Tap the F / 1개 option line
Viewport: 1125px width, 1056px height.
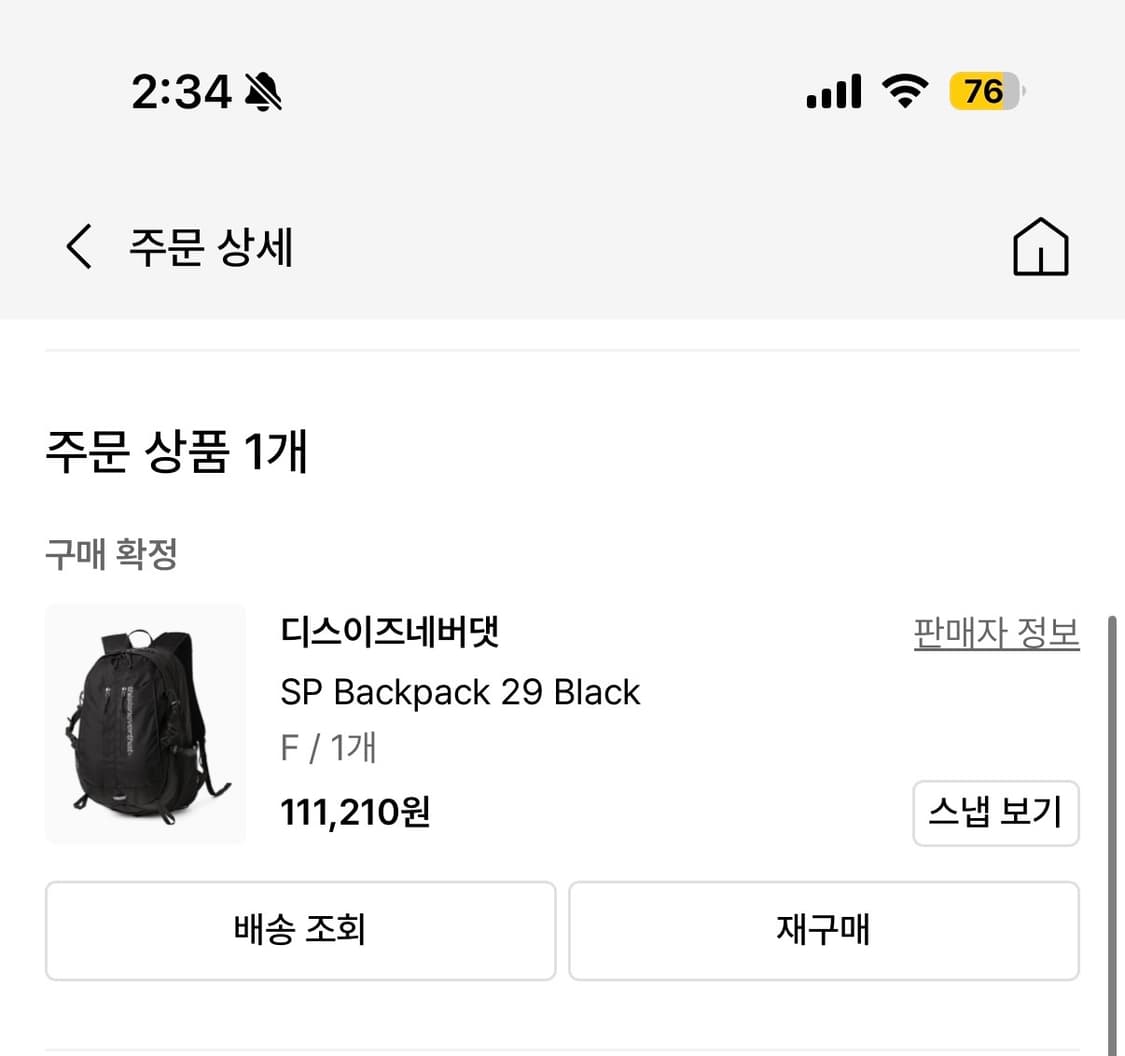click(328, 748)
